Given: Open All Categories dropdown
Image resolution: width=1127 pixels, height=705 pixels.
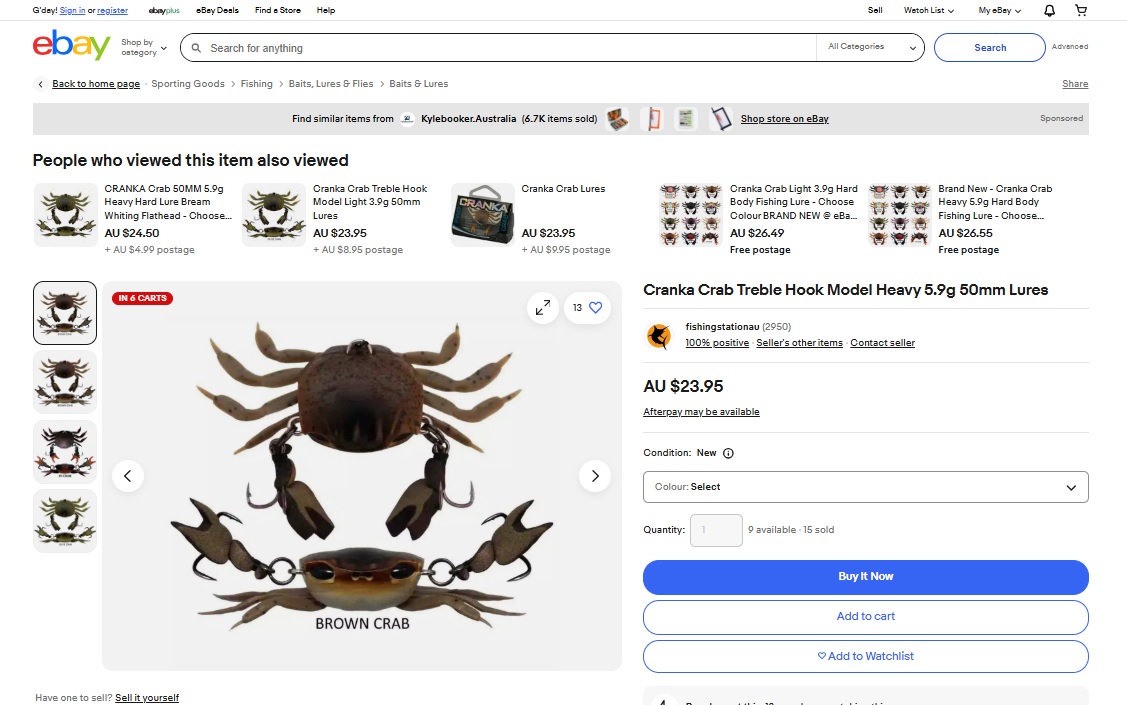Looking at the screenshot, I should (x=870, y=47).
